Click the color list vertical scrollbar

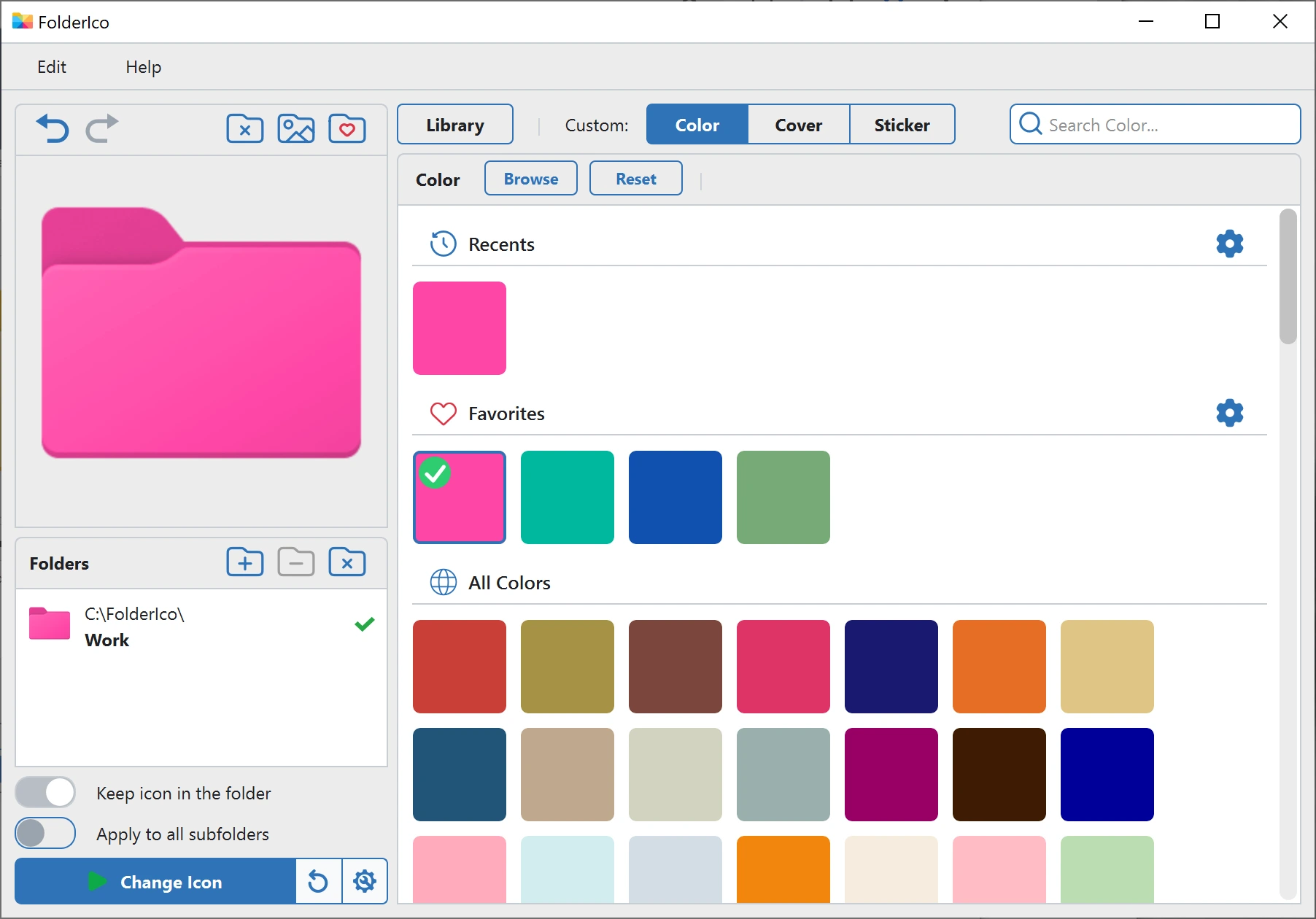pos(1289,277)
